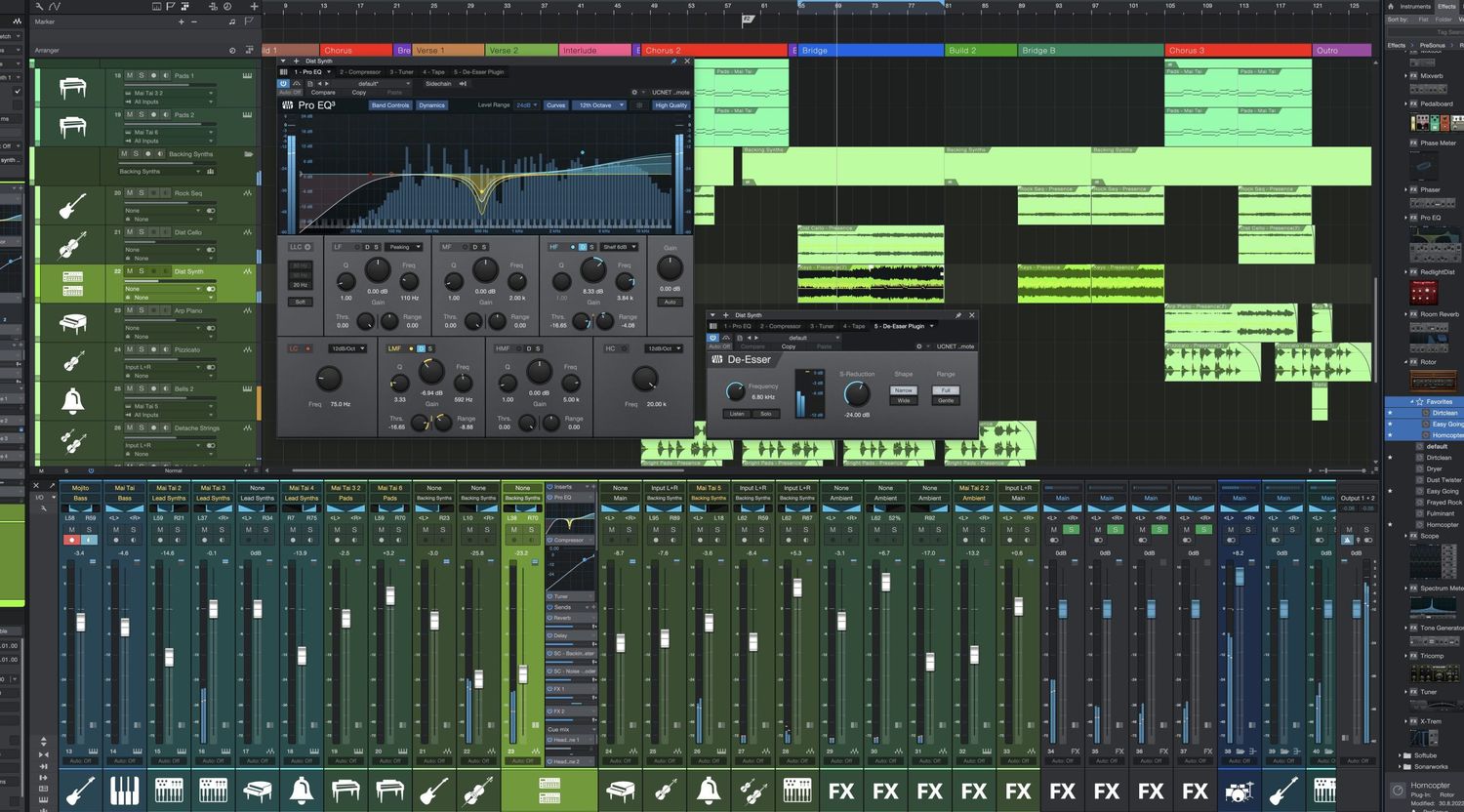
Task: Switch to 2 - Compressor tab in Pro EQ window
Action: tap(360, 72)
